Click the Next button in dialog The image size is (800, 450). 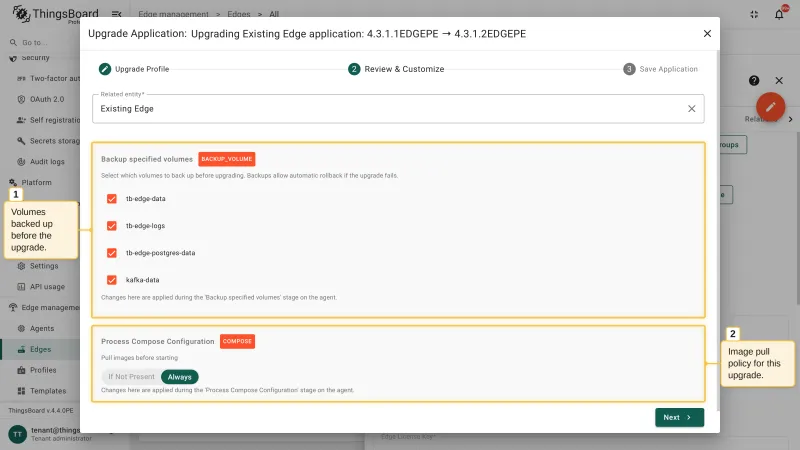[679, 417]
